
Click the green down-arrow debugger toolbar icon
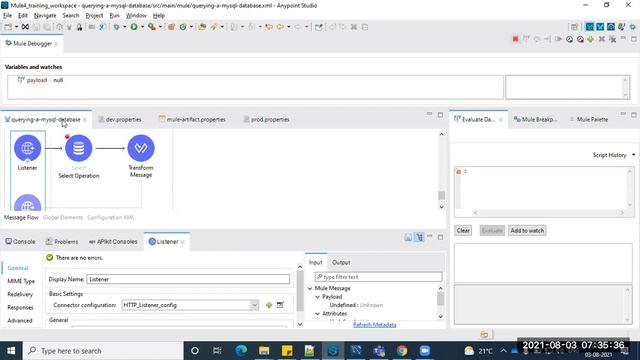point(591,39)
